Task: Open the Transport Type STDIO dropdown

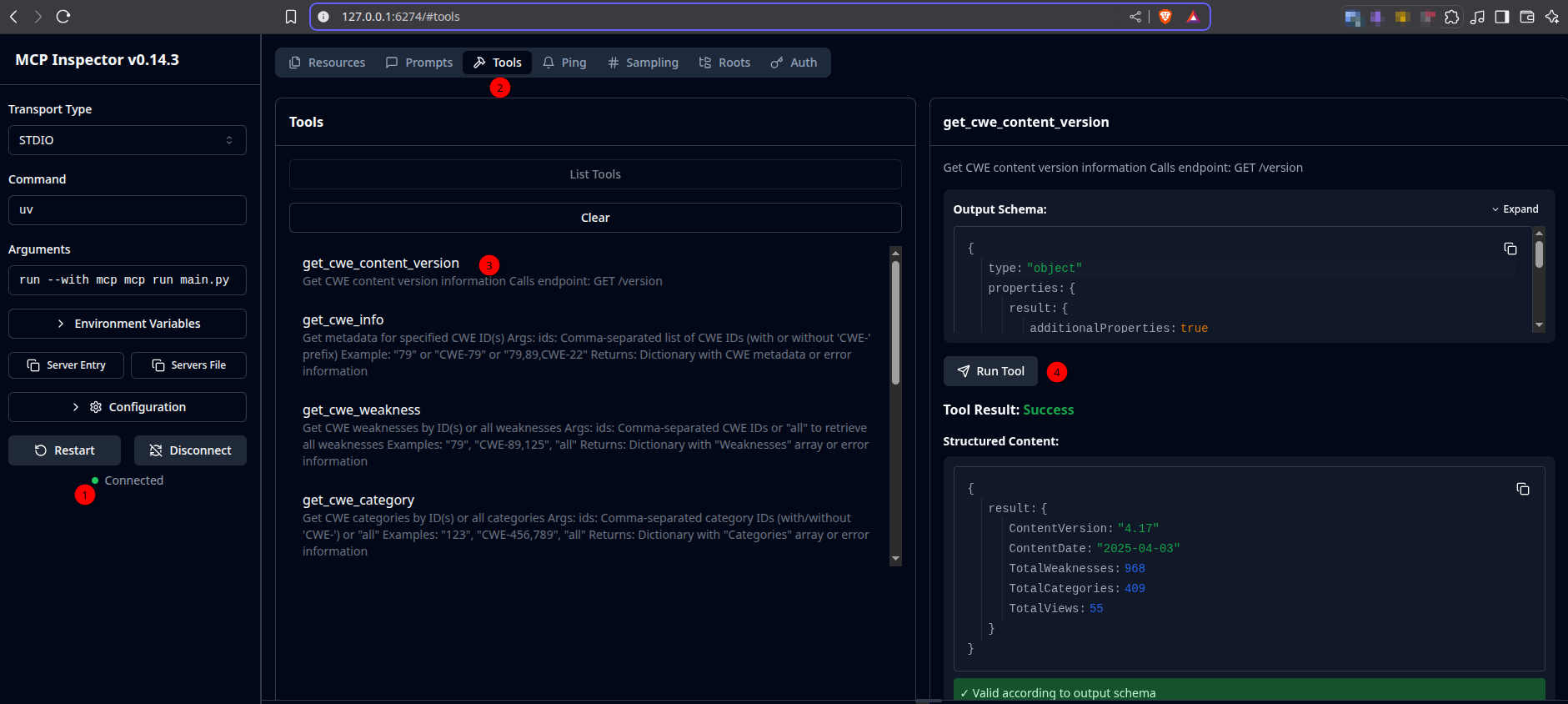Action: tap(128, 140)
